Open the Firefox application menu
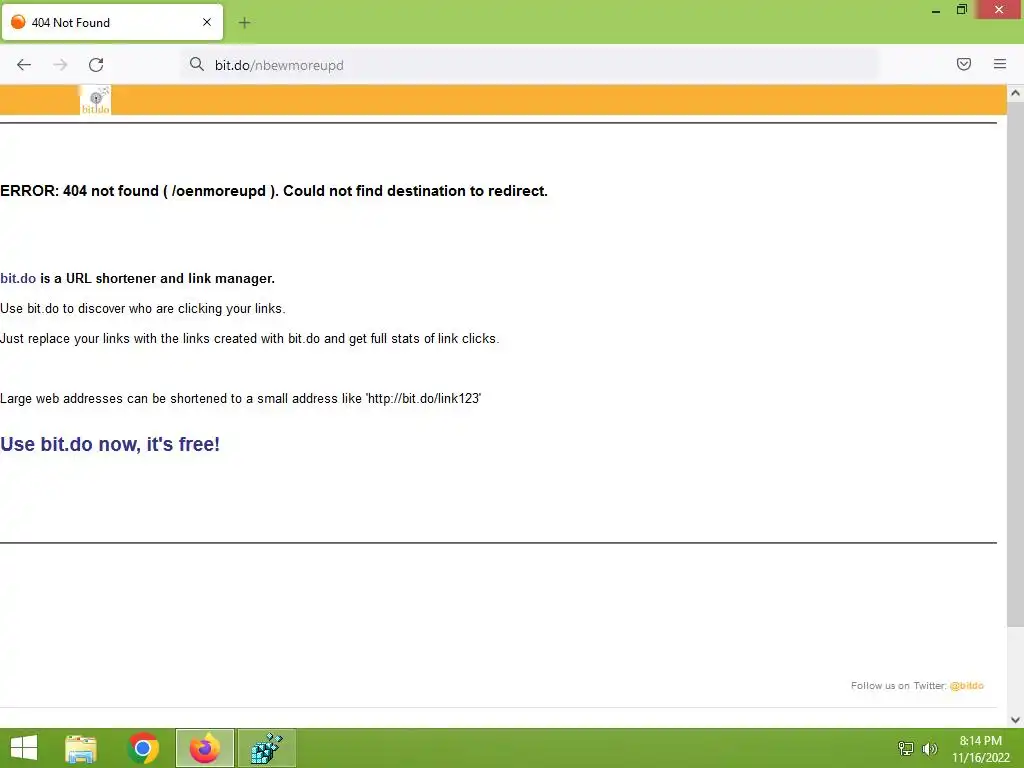This screenshot has width=1024, height=768. tap(1000, 64)
